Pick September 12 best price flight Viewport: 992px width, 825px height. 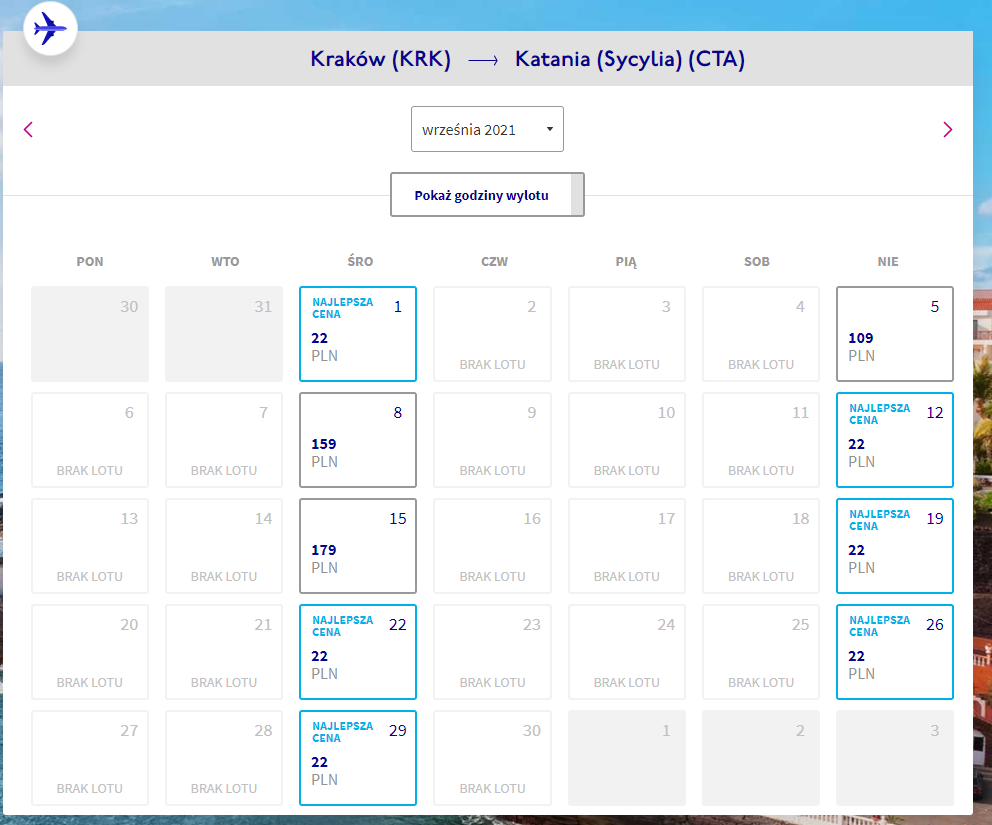pyautogui.click(x=895, y=440)
